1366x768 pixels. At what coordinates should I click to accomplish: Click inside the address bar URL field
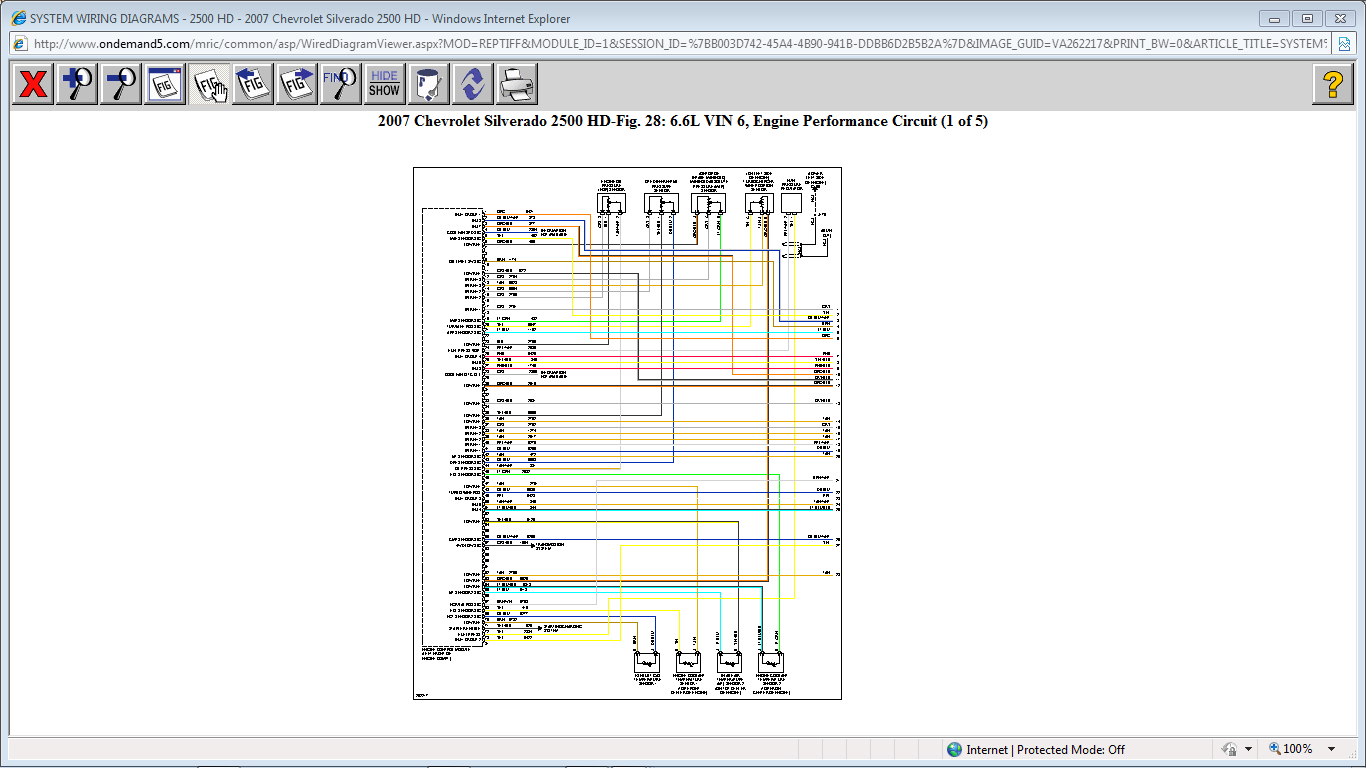click(x=400, y=45)
